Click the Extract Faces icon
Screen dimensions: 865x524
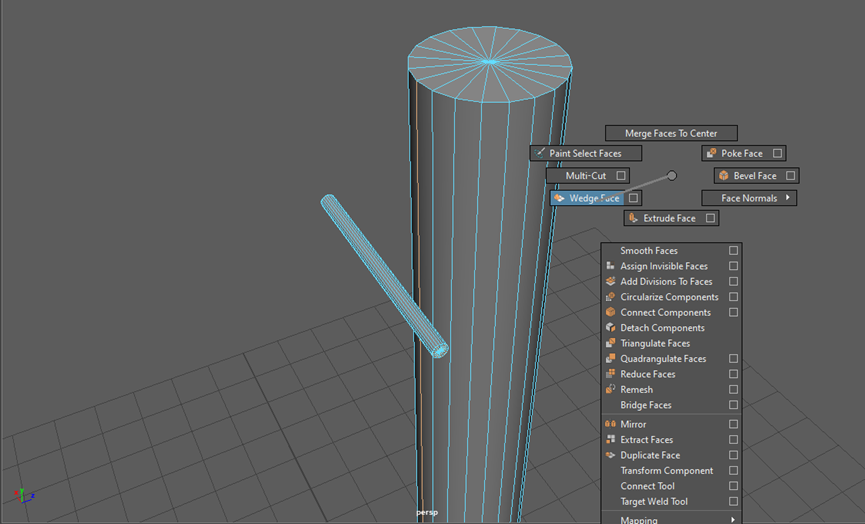tap(610, 440)
